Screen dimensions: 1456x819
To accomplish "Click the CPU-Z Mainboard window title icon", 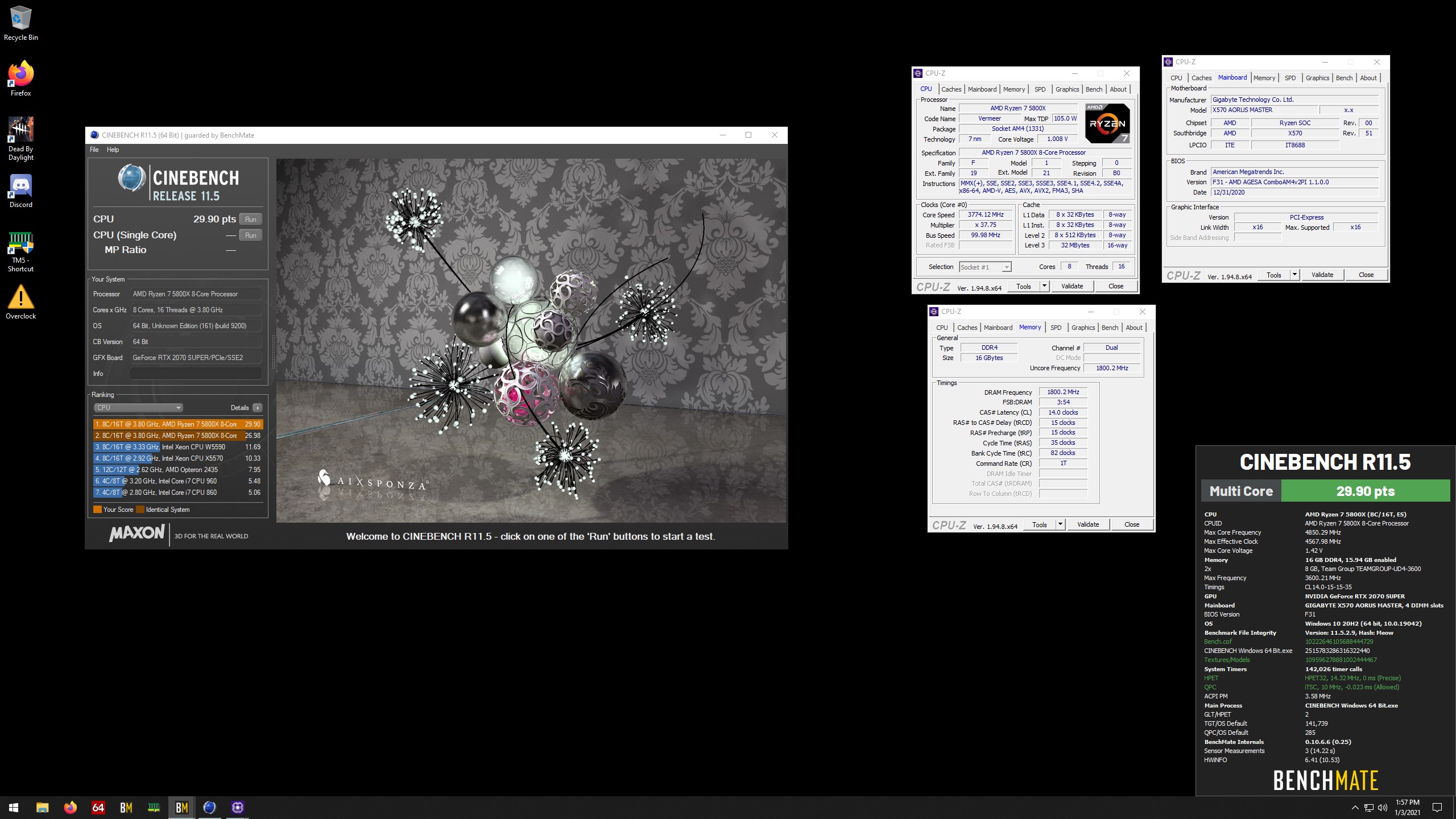I will click(1168, 62).
